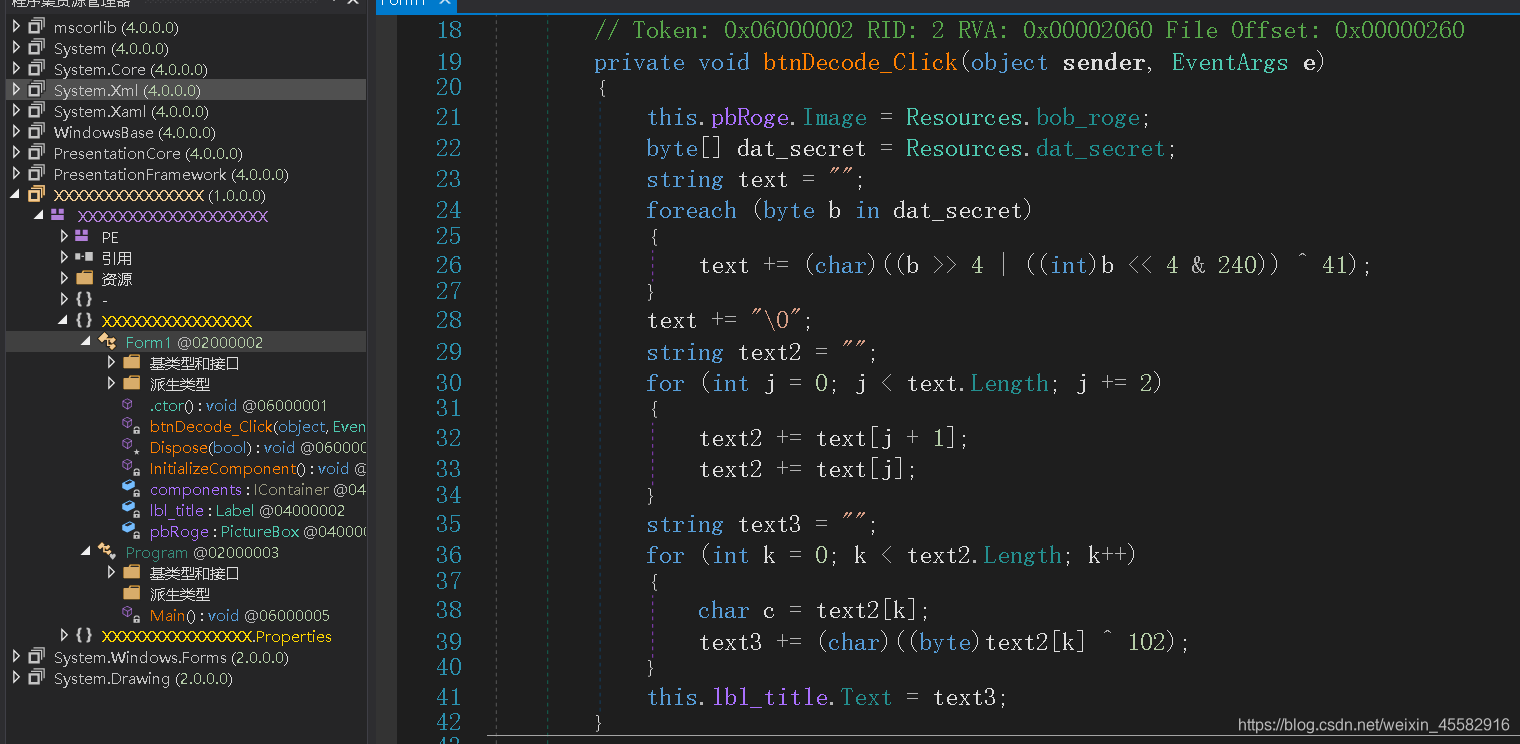Click the 引用 references icon
Image resolution: width=1520 pixels, height=744 pixels.
pos(85,258)
